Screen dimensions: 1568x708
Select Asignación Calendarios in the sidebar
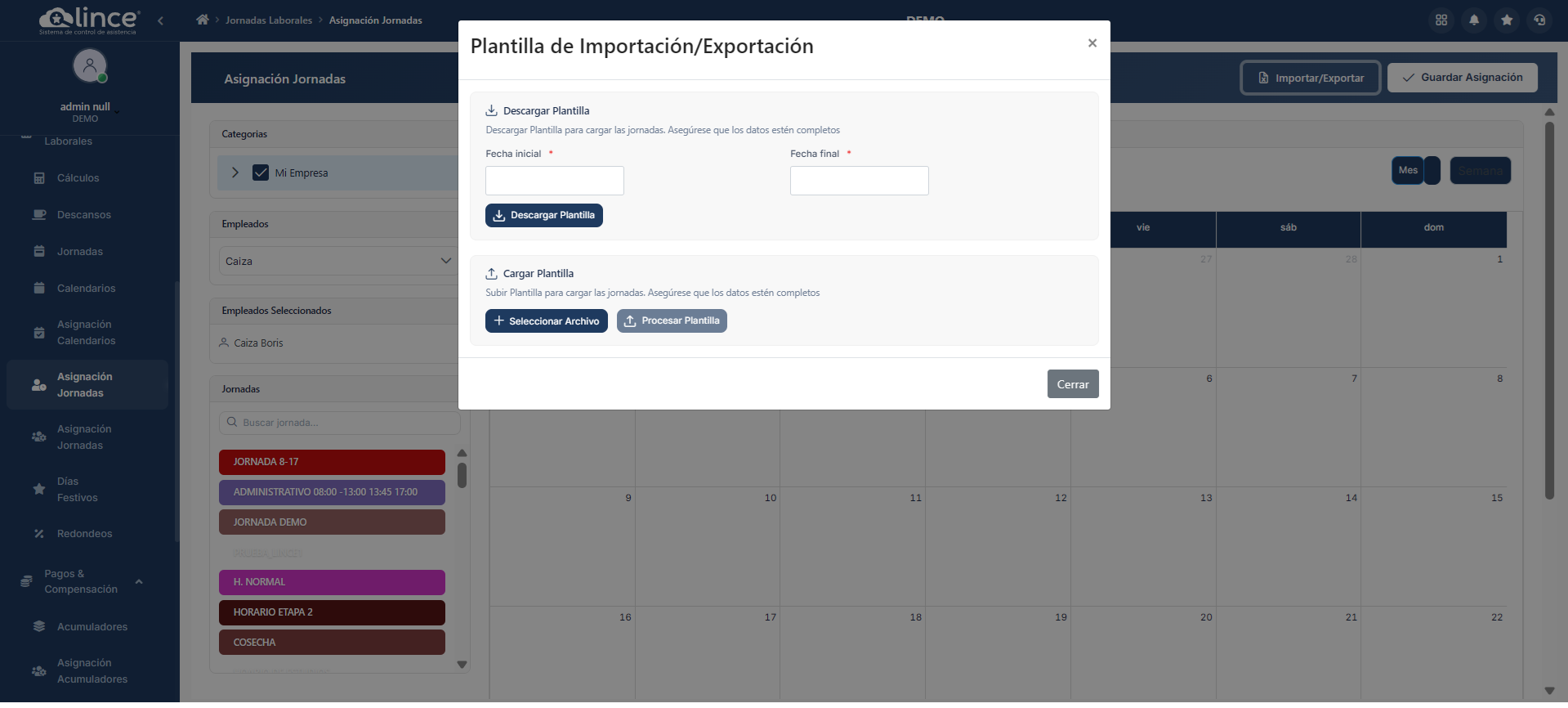point(86,332)
